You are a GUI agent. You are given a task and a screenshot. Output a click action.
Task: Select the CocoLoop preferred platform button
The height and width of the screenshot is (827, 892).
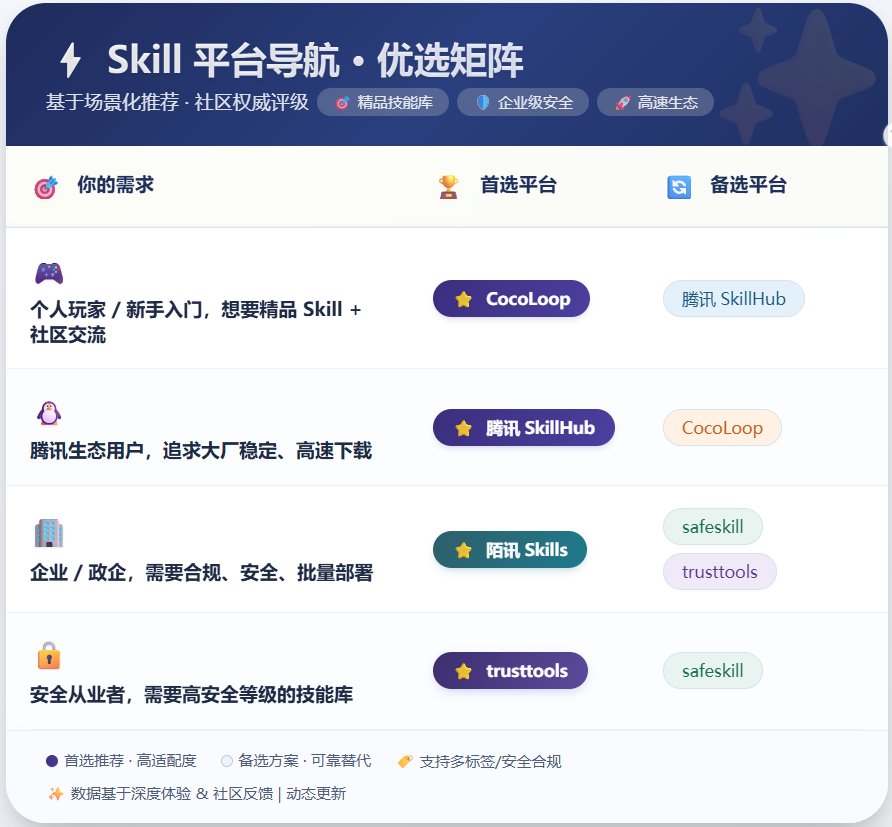511,298
